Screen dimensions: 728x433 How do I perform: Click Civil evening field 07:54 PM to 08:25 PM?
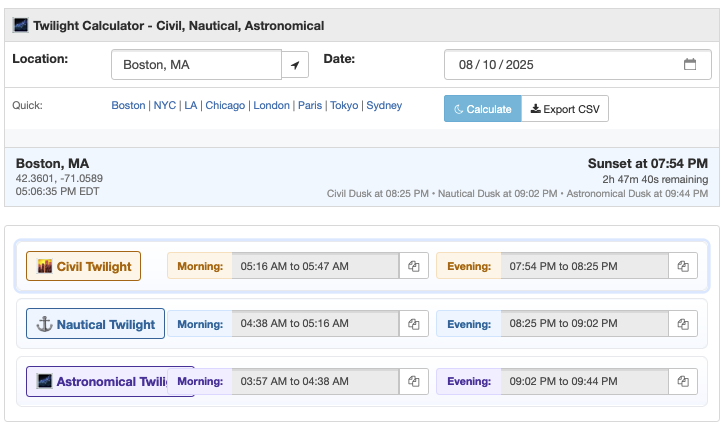pos(585,266)
